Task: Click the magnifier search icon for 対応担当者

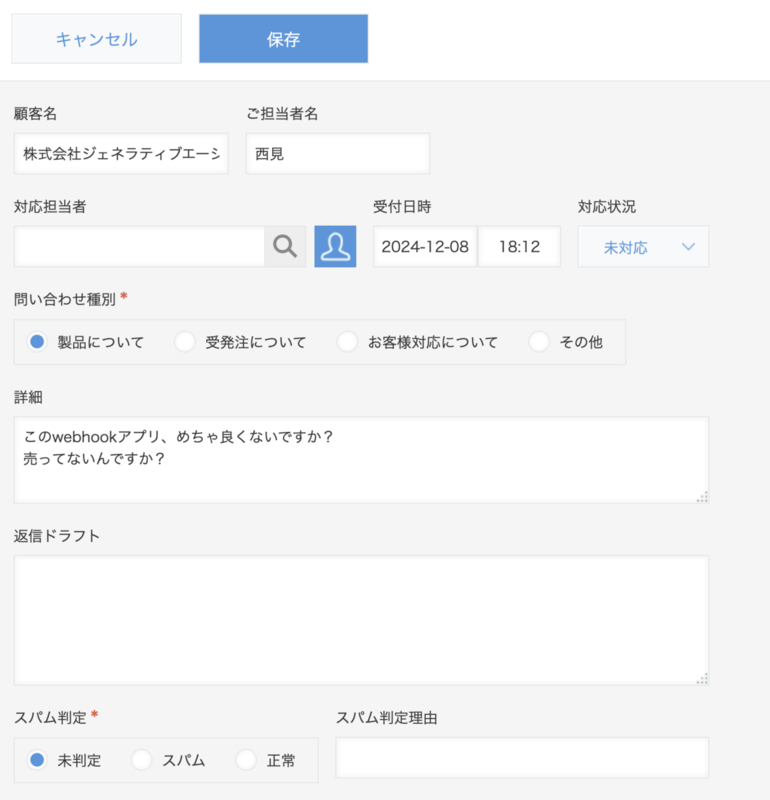Action: coord(285,246)
